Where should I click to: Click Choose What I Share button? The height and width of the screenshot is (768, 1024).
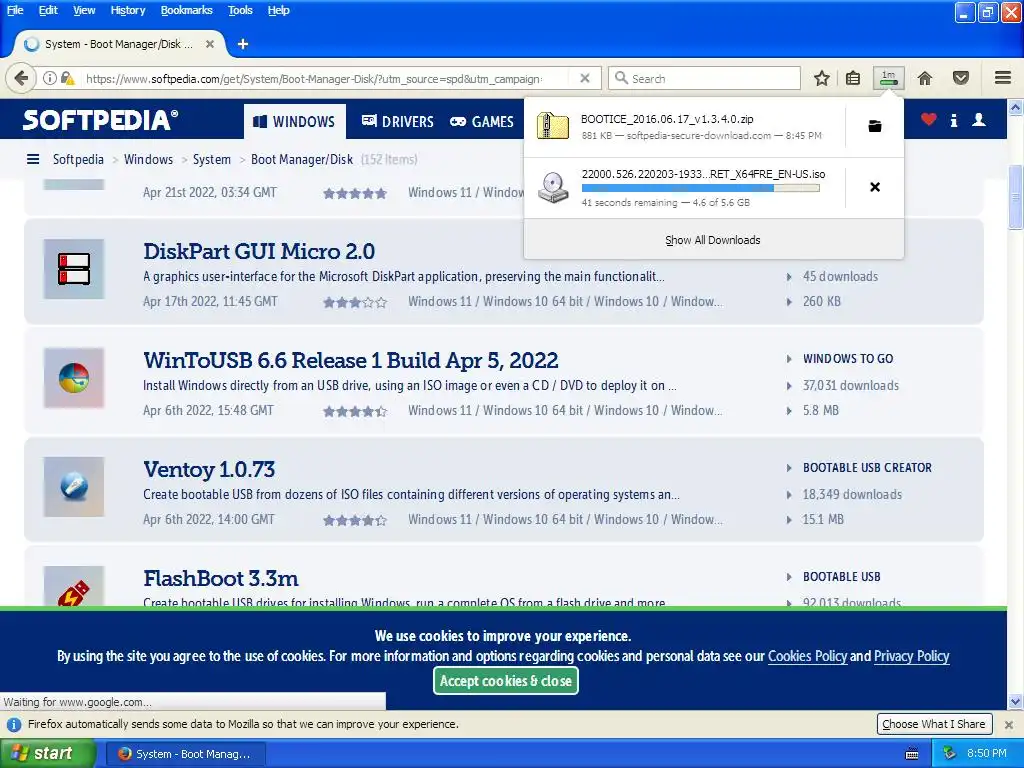tap(934, 724)
